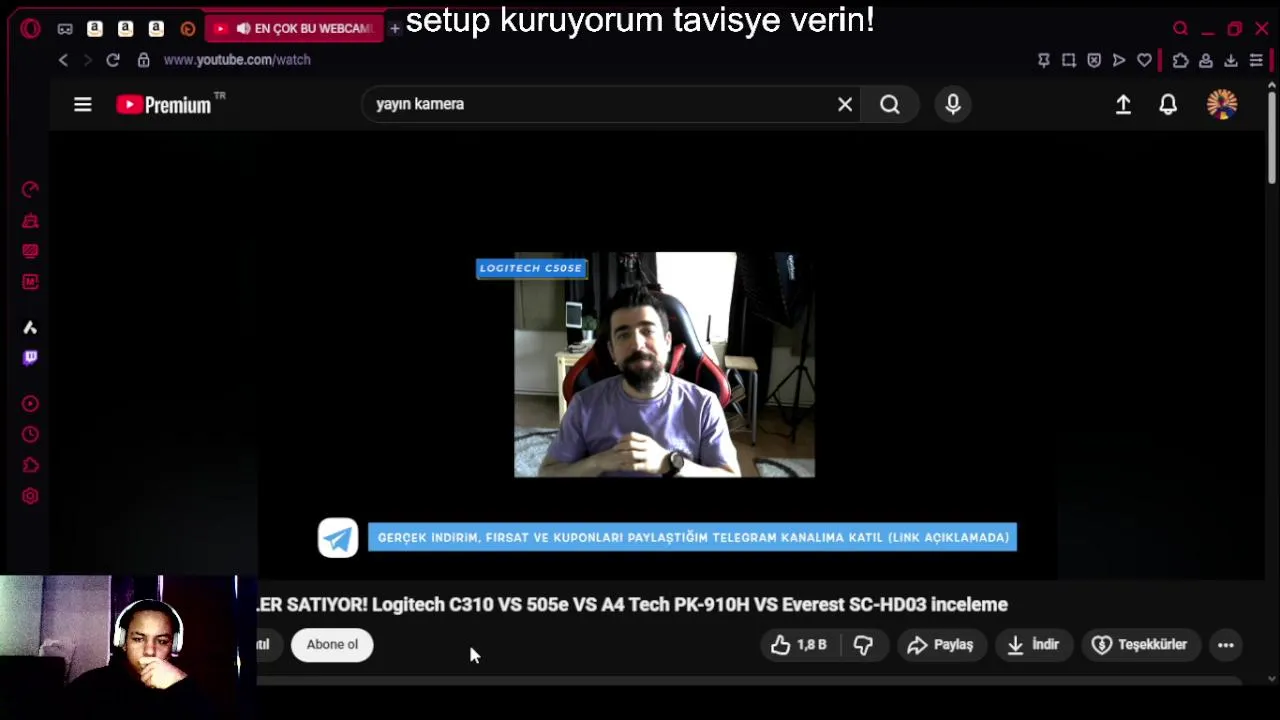1280x720 pixels.
Task: Open the striped panel sidebar icon
Action: (30, 251)
